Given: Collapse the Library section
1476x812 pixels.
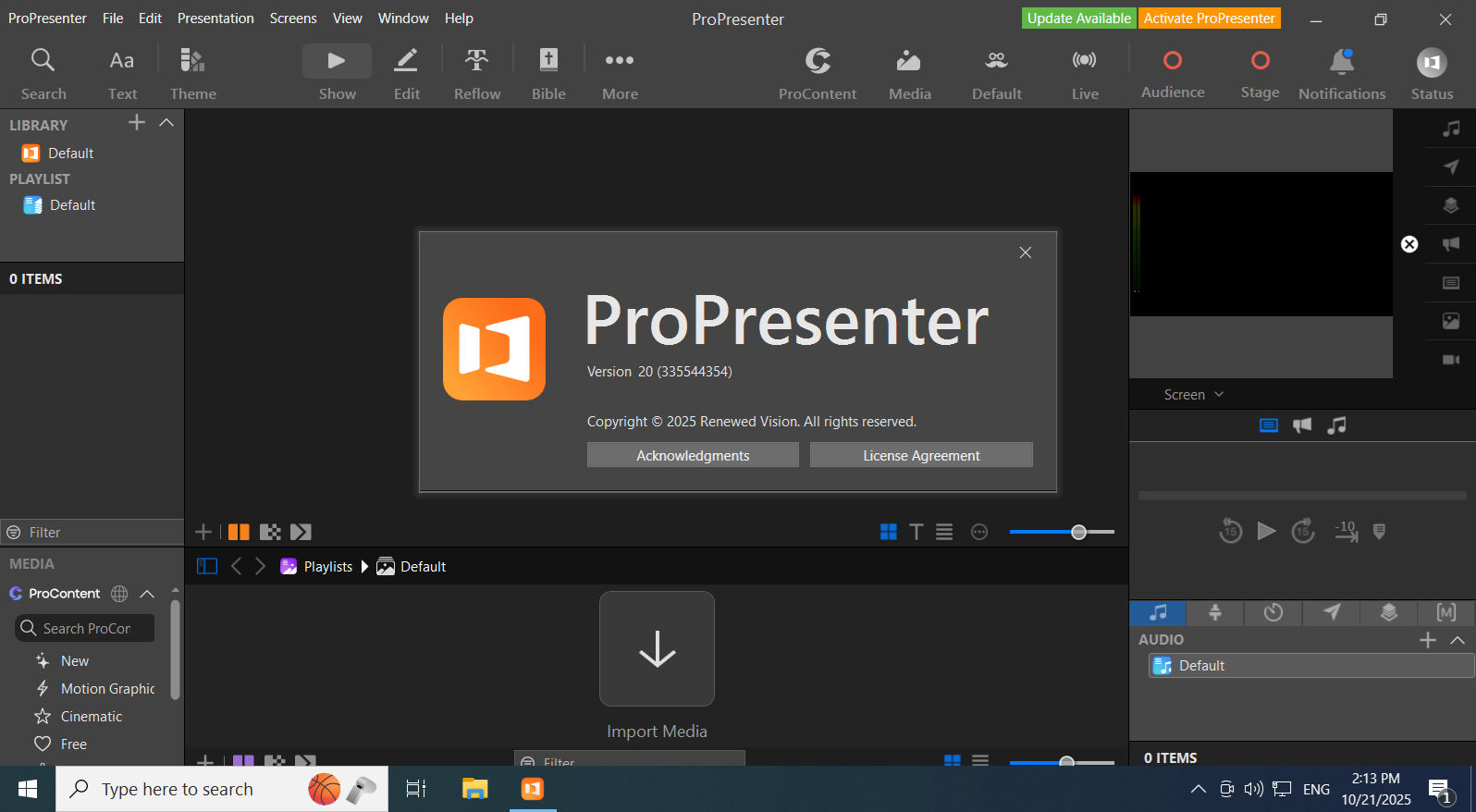Looking at the screenshot, I should click(166, 123).
